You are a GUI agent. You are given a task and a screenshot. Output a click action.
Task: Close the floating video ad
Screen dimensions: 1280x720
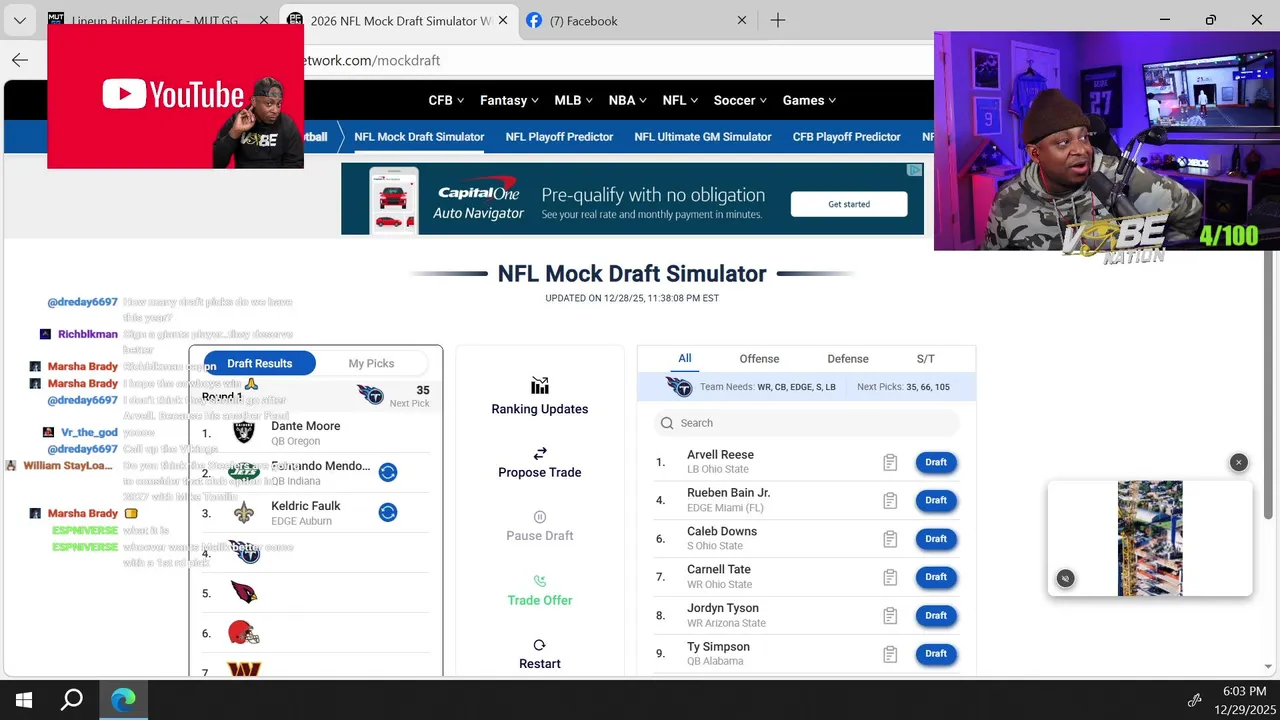(x=1239, y=462)
